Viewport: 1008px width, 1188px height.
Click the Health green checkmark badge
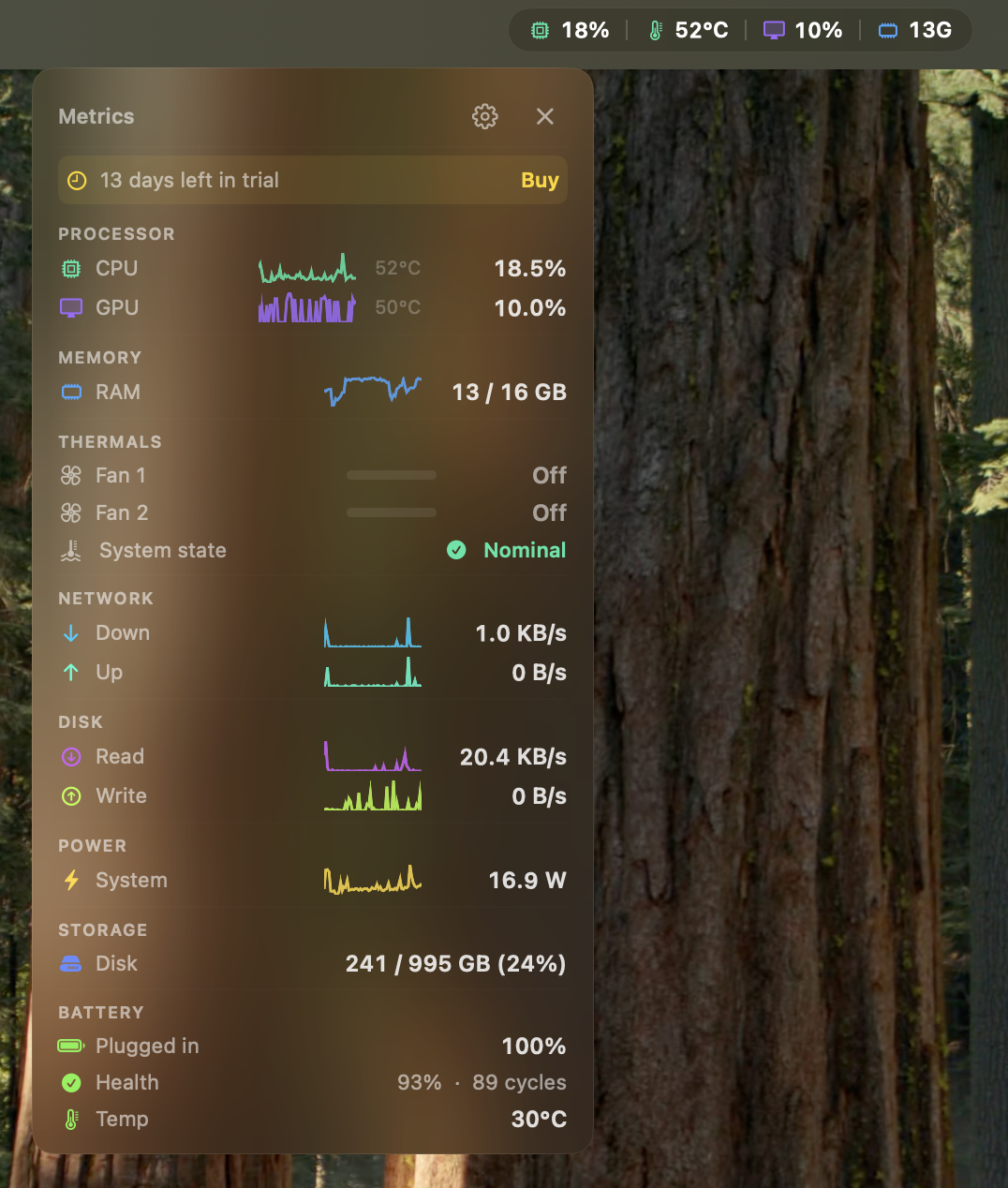71,1082
